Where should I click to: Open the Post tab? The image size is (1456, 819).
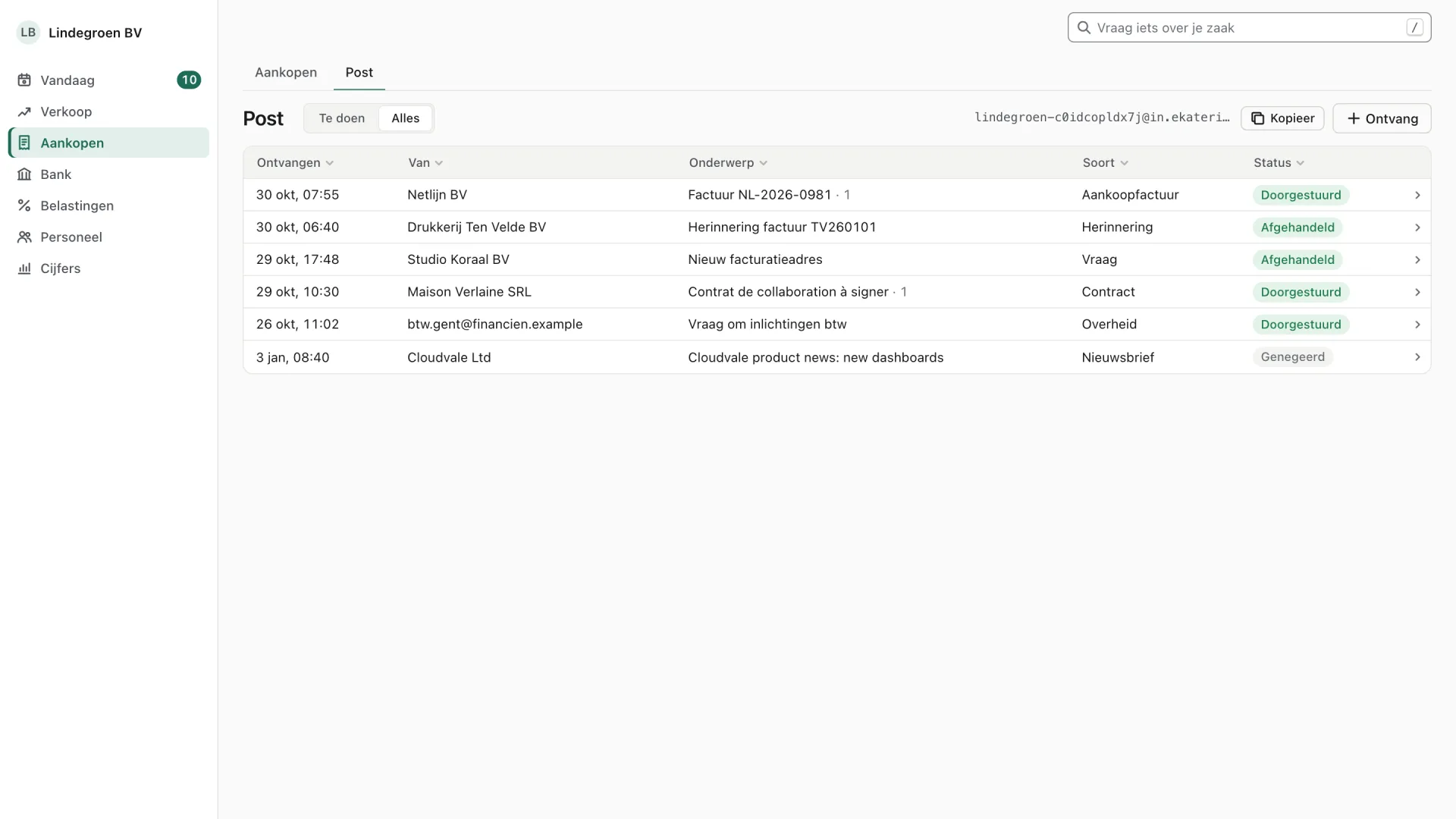(359, 73)
